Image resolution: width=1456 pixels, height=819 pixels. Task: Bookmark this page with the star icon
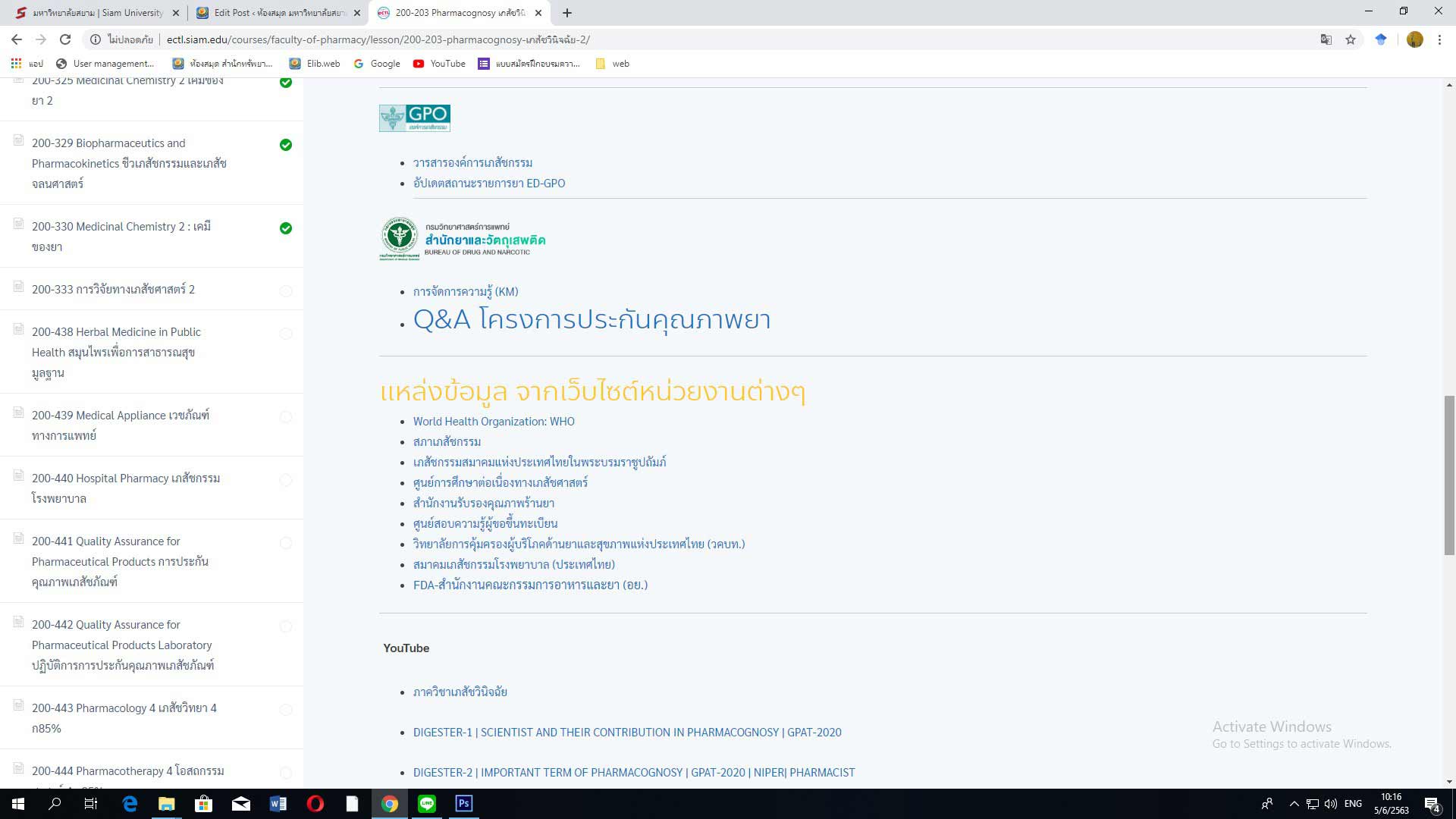[1351, 39]
